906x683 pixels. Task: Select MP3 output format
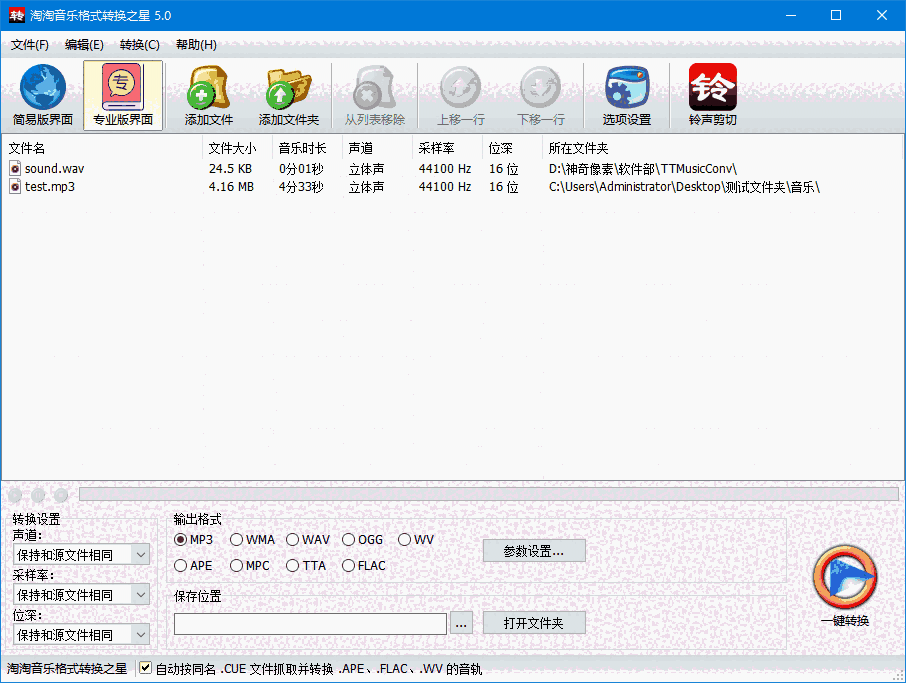click(x=183, y=539)
